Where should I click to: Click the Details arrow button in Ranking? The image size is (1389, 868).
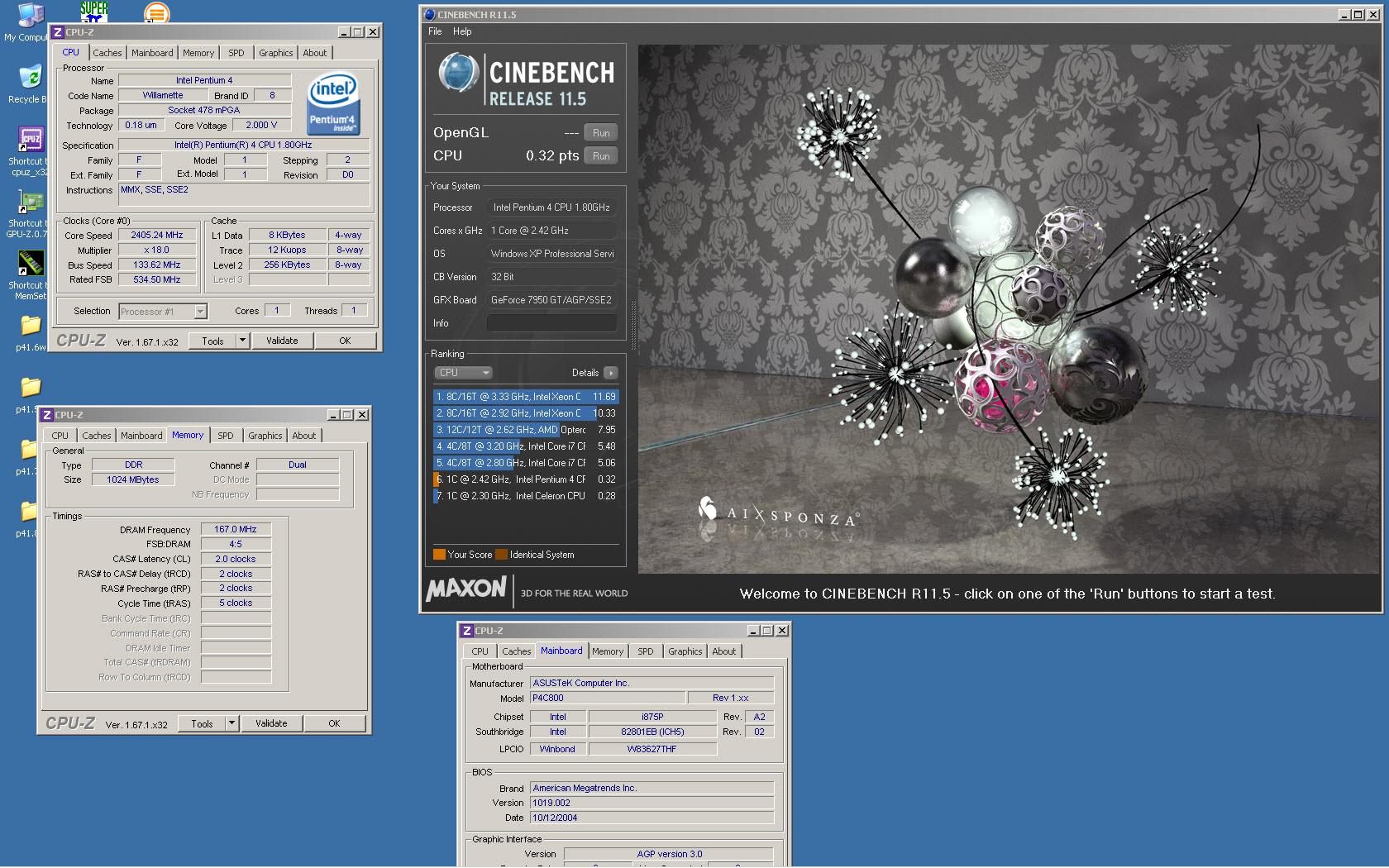click(611, 373)
